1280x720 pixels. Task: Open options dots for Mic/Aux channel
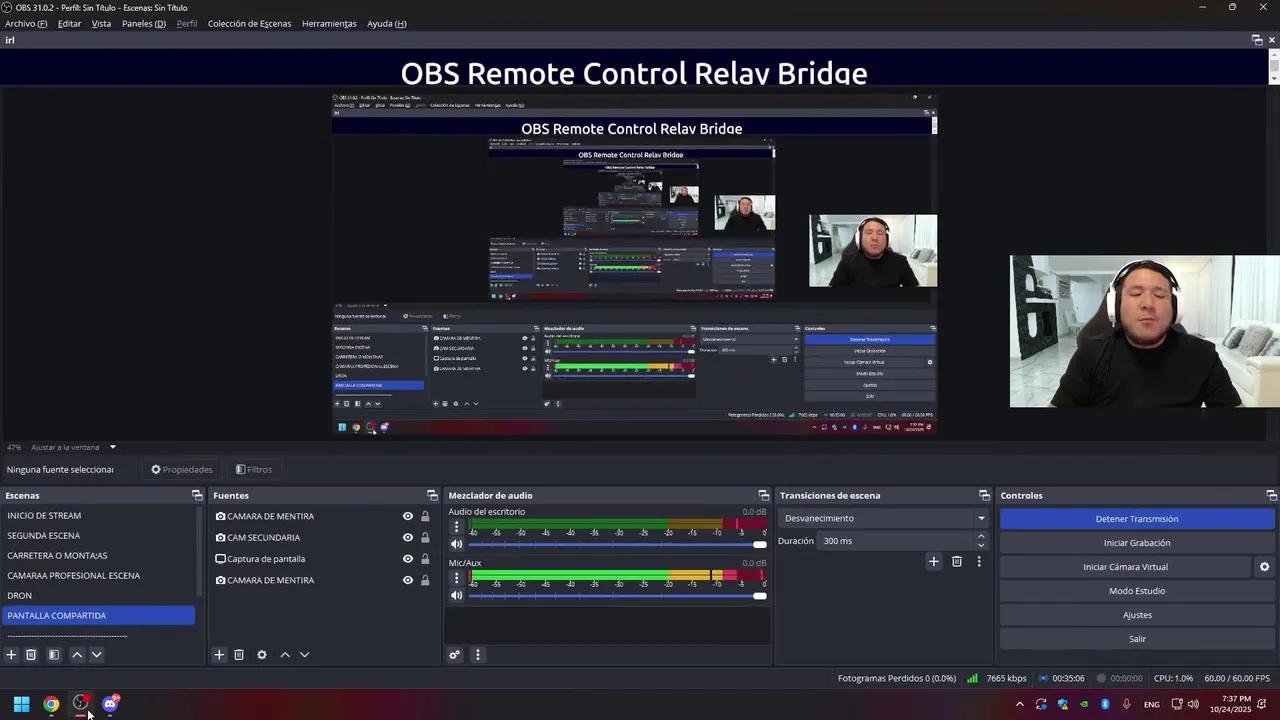click(x=457, y=577)
